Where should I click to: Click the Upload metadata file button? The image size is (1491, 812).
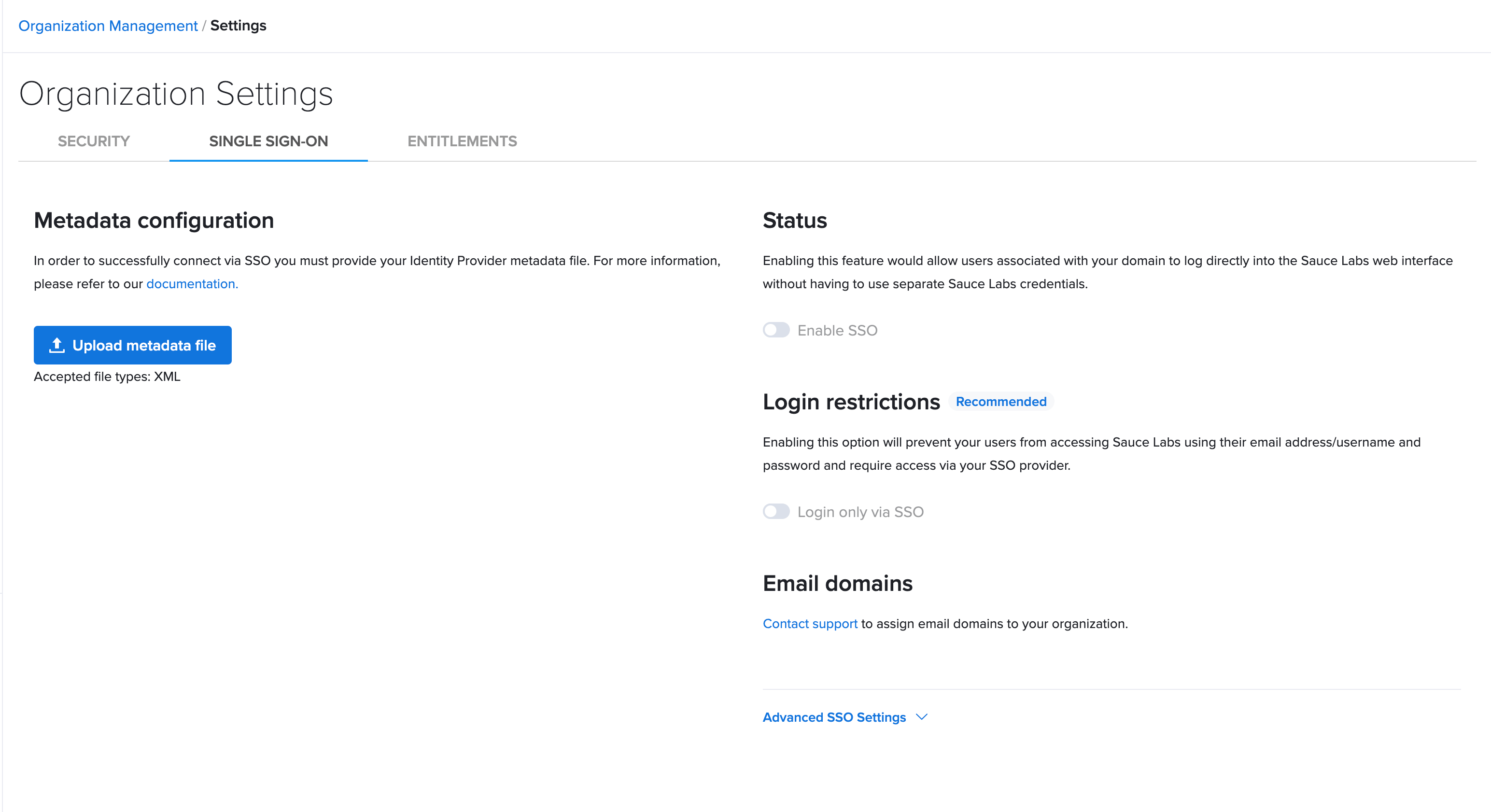133,345
